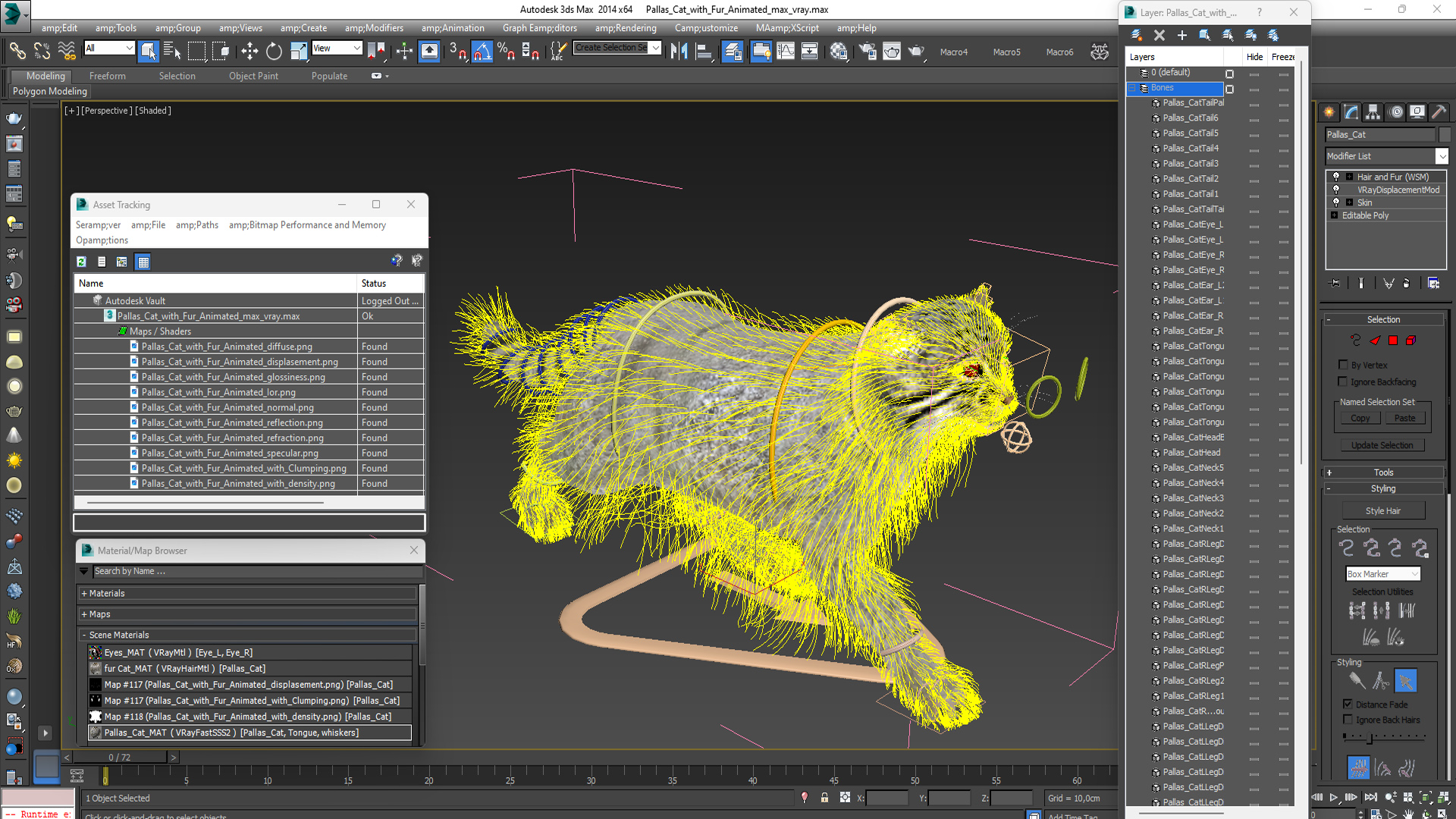Expand the Materials group in Material Browser
This screenshot has height=819, width=1456.
[x=247, y=593]
